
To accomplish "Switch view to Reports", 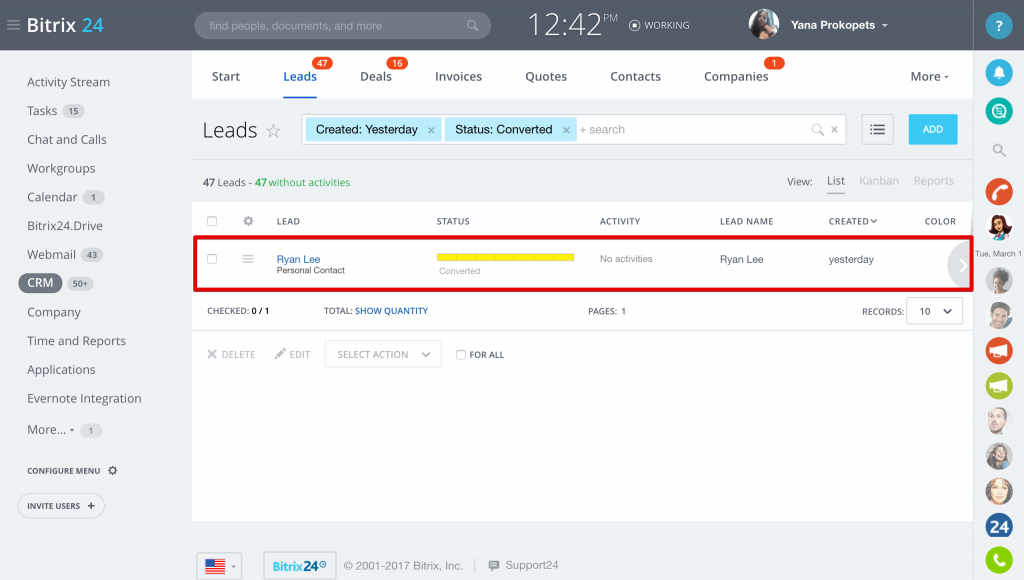I will (934, 181).
